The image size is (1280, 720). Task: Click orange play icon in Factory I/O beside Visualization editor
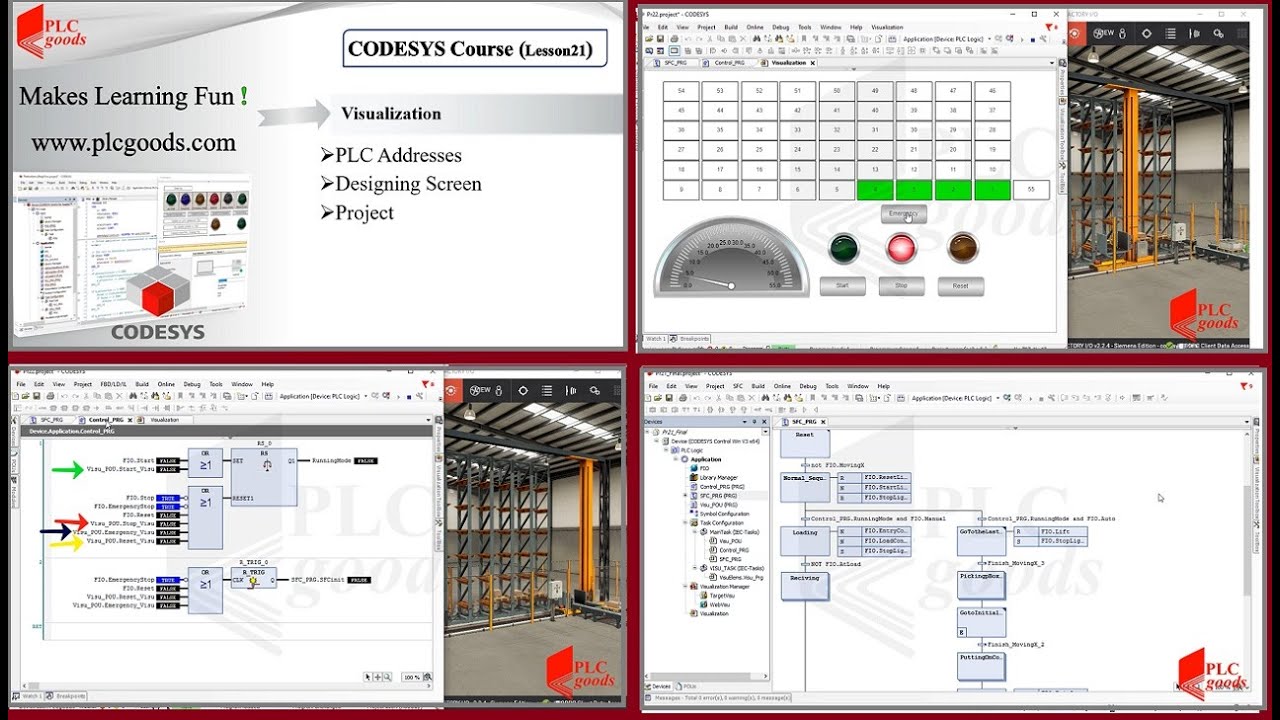[1074, 33]
